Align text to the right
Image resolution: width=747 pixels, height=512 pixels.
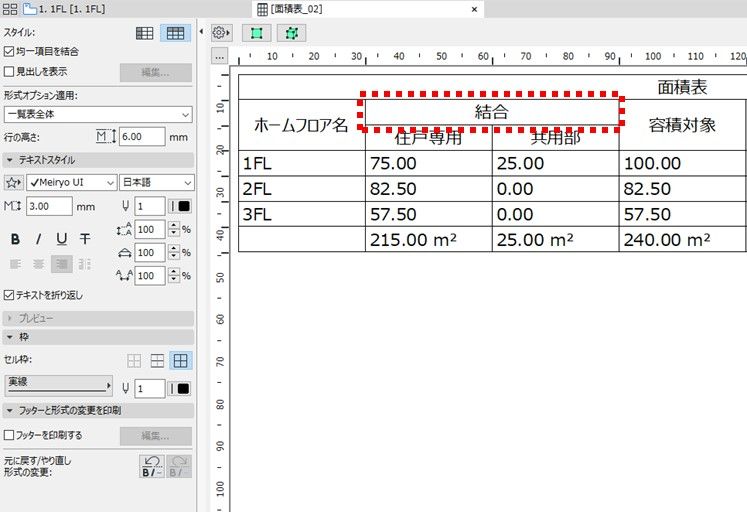pos(61,264)
